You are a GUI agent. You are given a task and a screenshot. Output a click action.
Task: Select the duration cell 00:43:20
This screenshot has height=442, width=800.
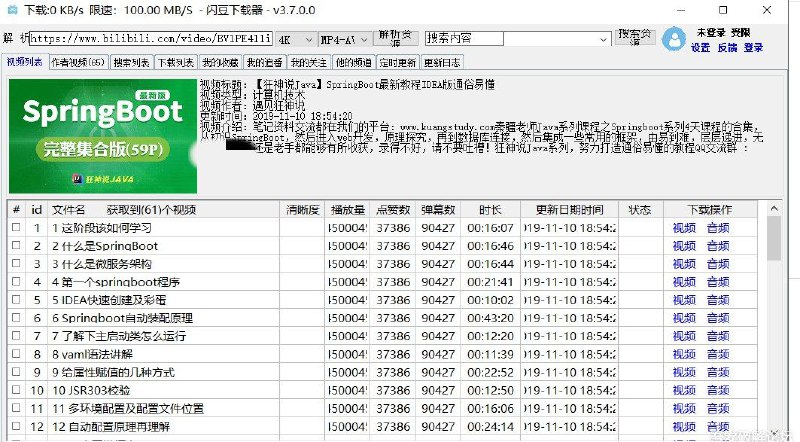(490, 318)
